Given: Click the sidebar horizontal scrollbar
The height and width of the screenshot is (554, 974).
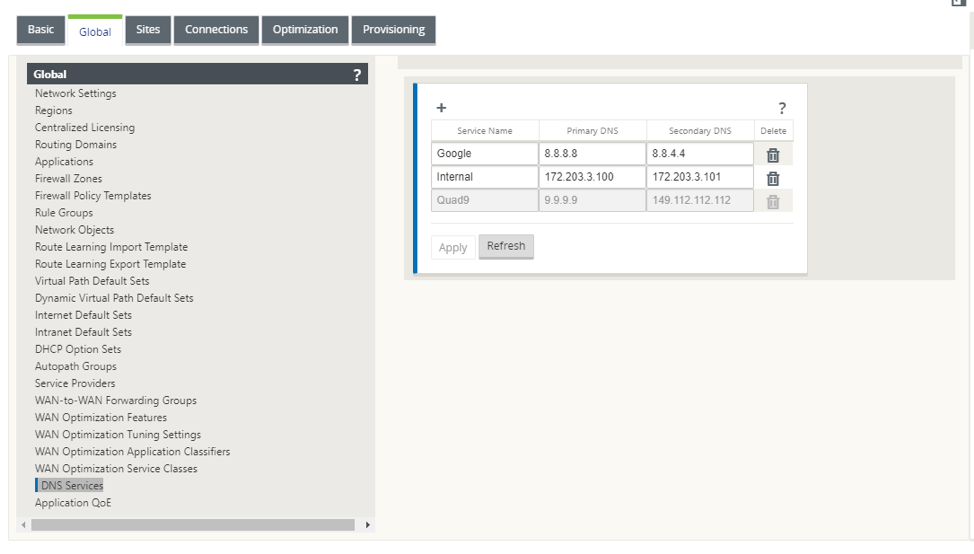Looking at the screenshot, I should (x=193, y=525).
